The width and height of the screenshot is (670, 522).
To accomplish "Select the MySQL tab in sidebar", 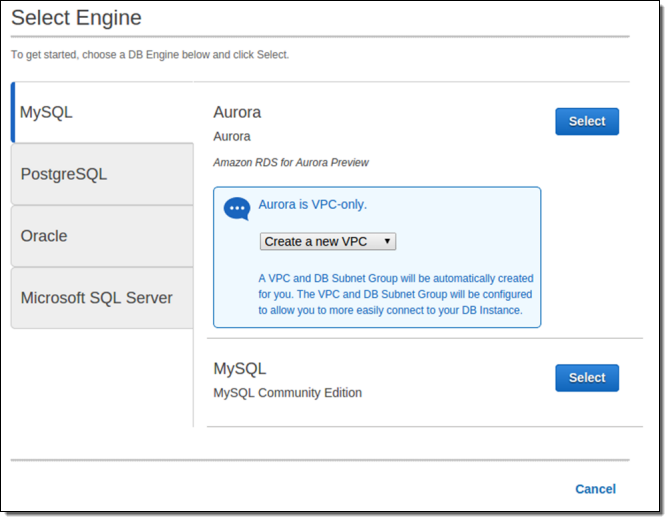I will tap(102, 112).
